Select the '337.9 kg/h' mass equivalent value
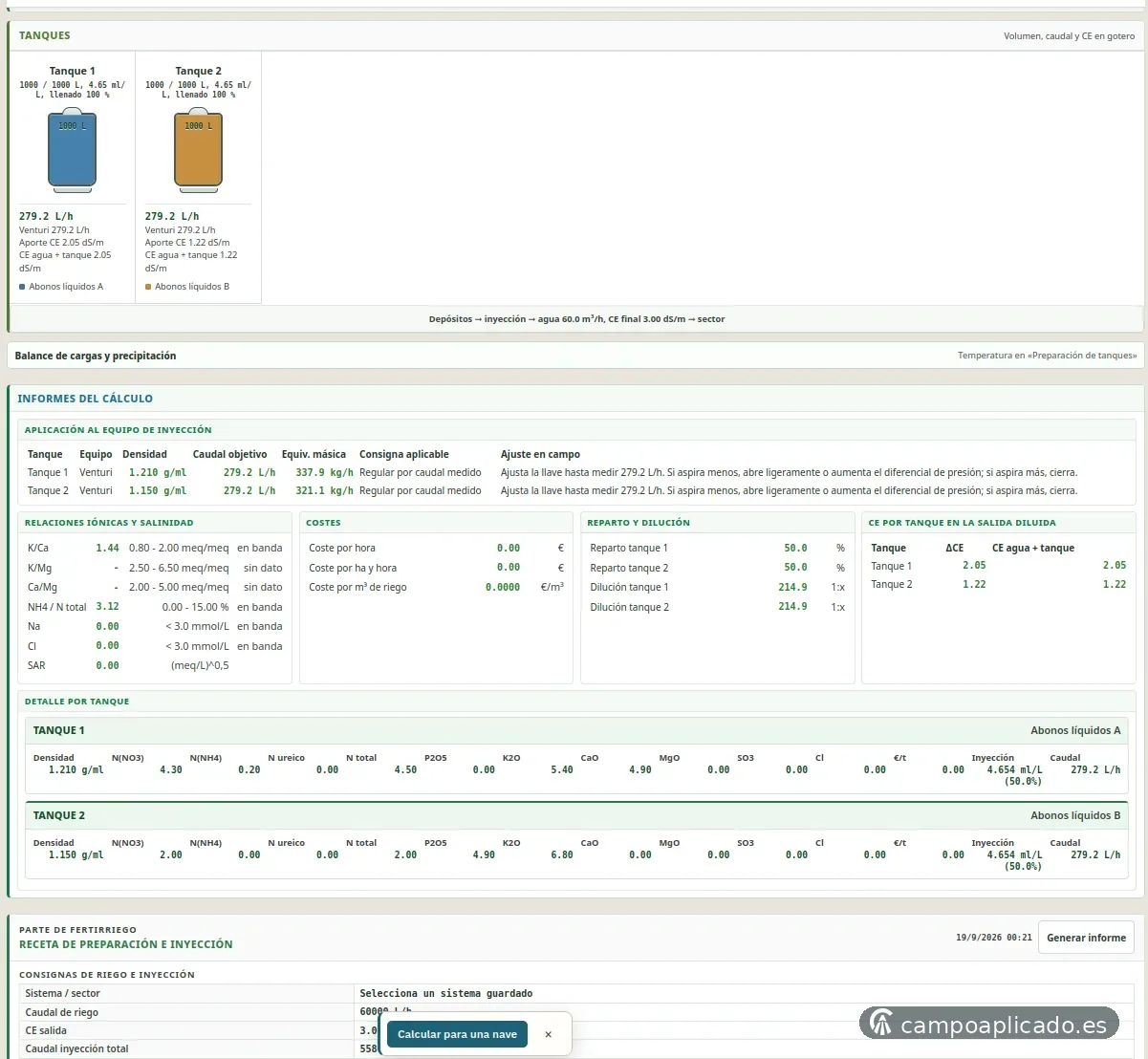Viewport: 1148px width, 1059px height. point(324,472)
